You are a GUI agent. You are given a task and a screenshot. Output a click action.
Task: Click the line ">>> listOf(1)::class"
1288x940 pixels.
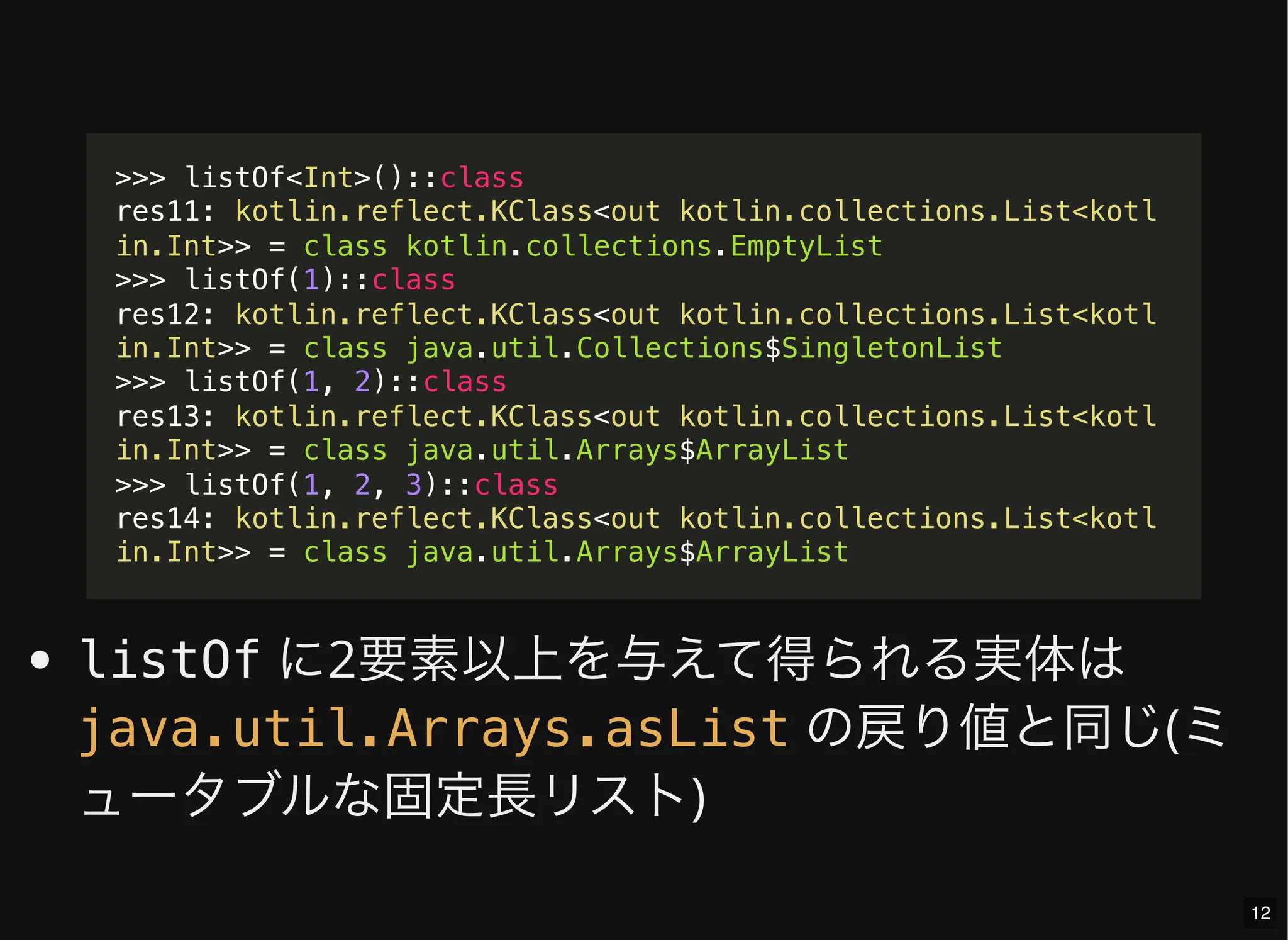coord(286,279)
